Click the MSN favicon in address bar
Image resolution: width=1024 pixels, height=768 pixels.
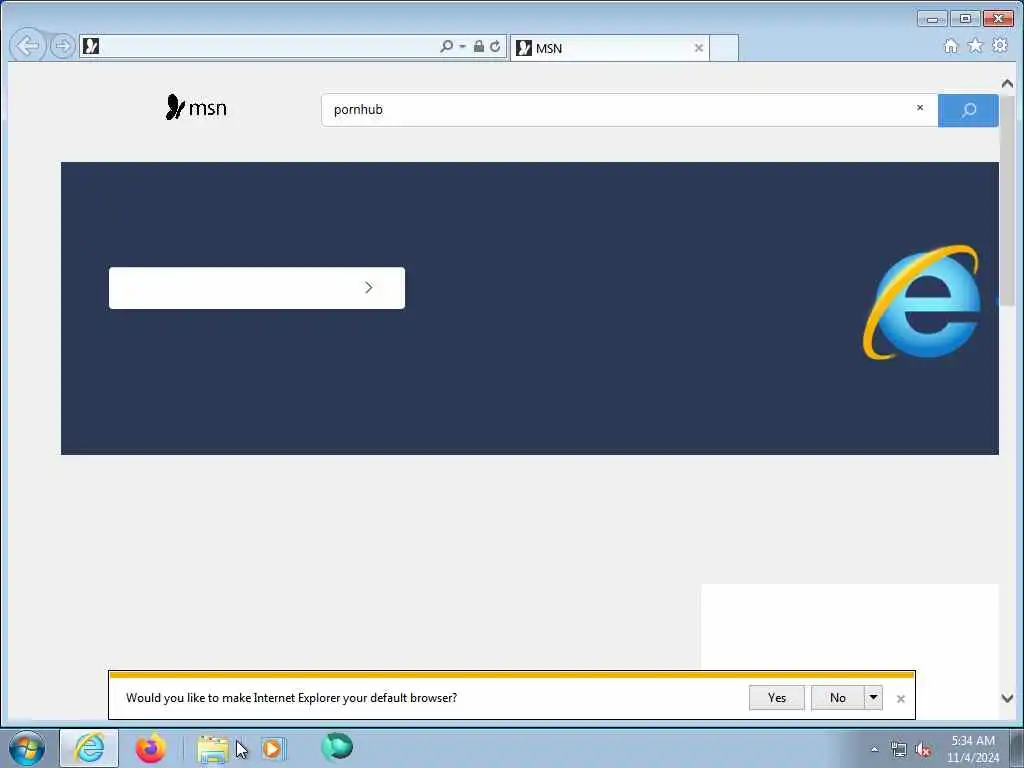(x=91, y=46)
